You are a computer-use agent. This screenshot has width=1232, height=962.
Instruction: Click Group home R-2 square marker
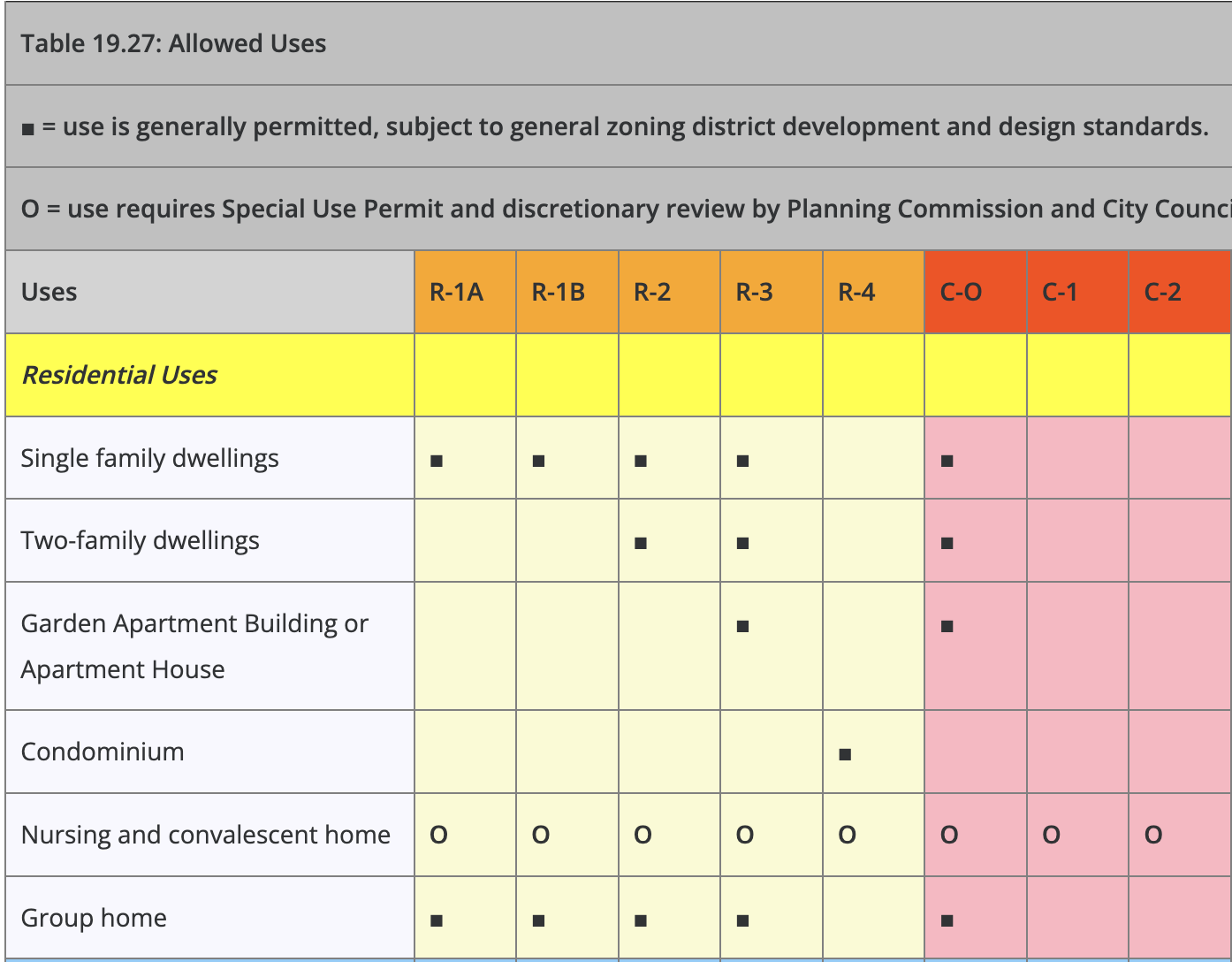tap(641, 920)
